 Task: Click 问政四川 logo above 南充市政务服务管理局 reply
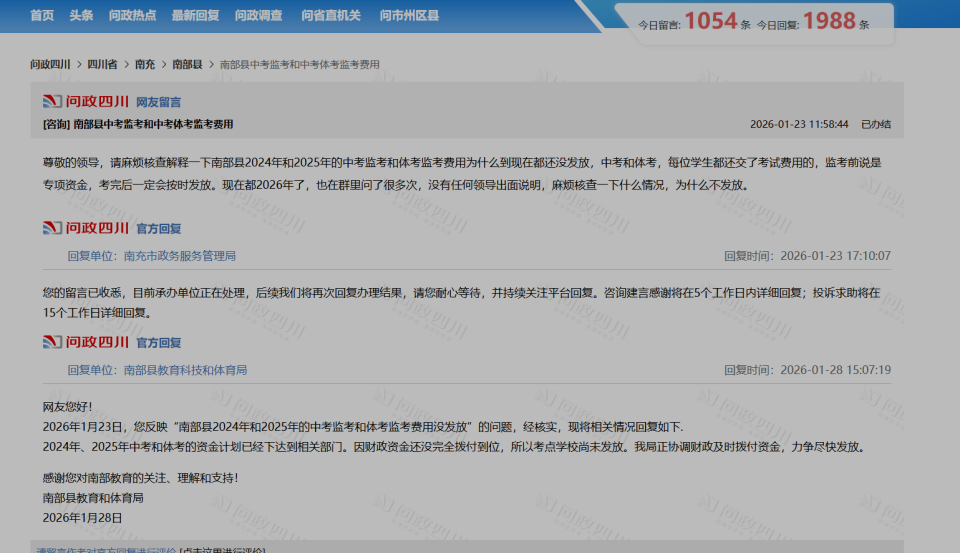point(86,228)
